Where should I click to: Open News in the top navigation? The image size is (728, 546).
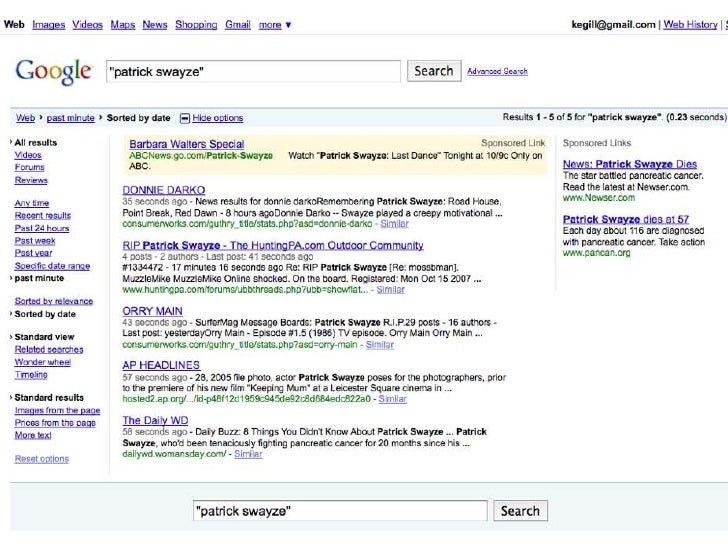click(155, 25)
